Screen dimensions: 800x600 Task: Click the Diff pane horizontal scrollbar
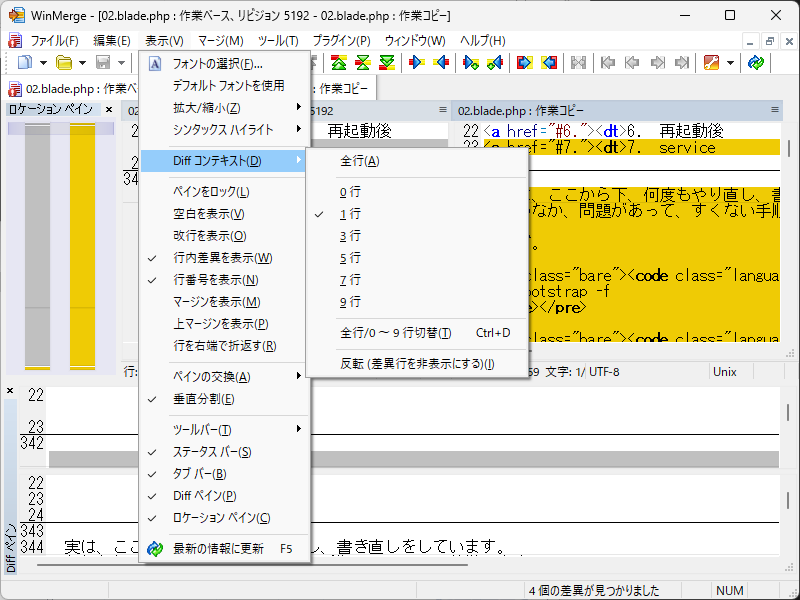point(253,565)
